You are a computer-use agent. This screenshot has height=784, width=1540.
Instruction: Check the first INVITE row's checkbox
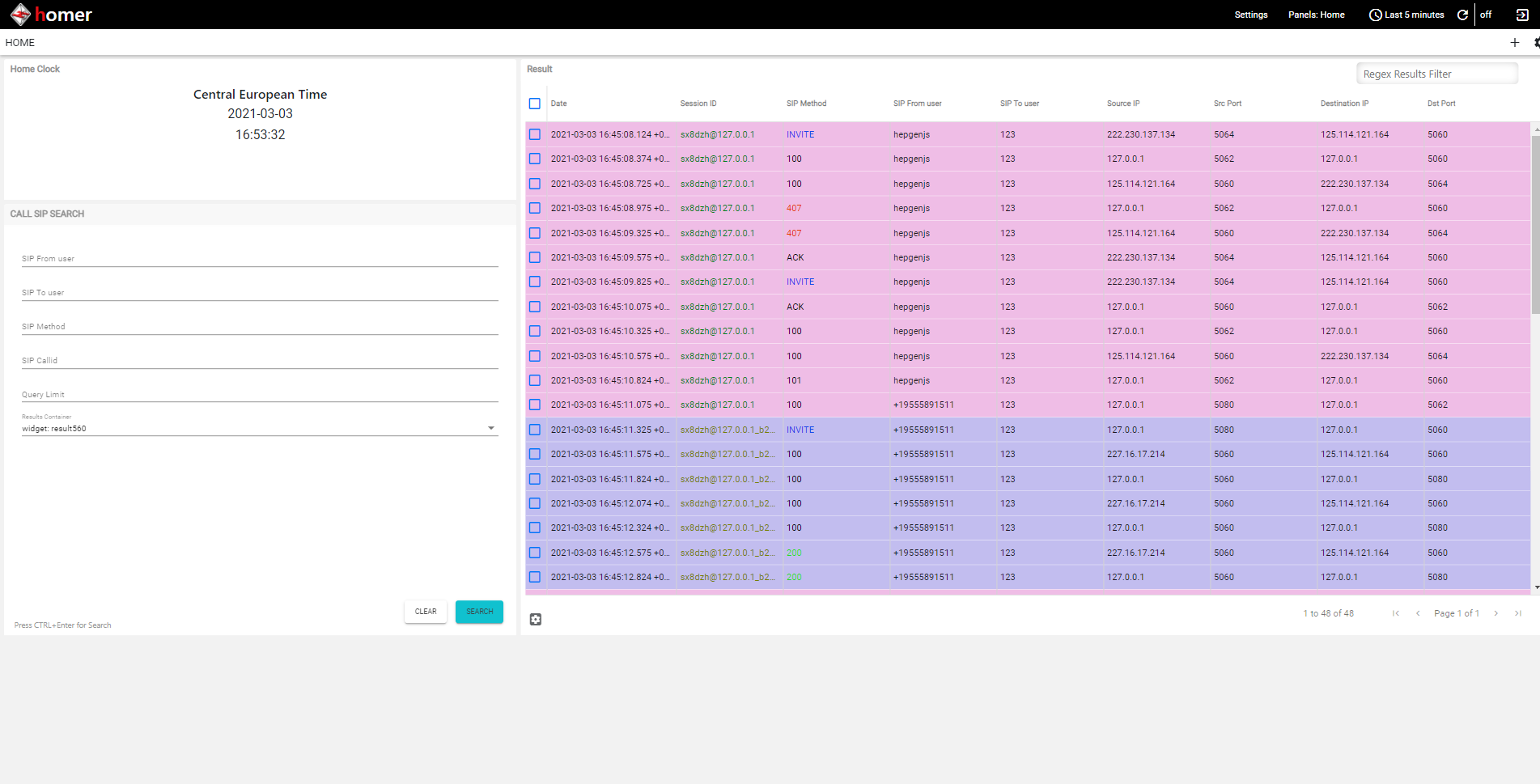coord(535,134)
